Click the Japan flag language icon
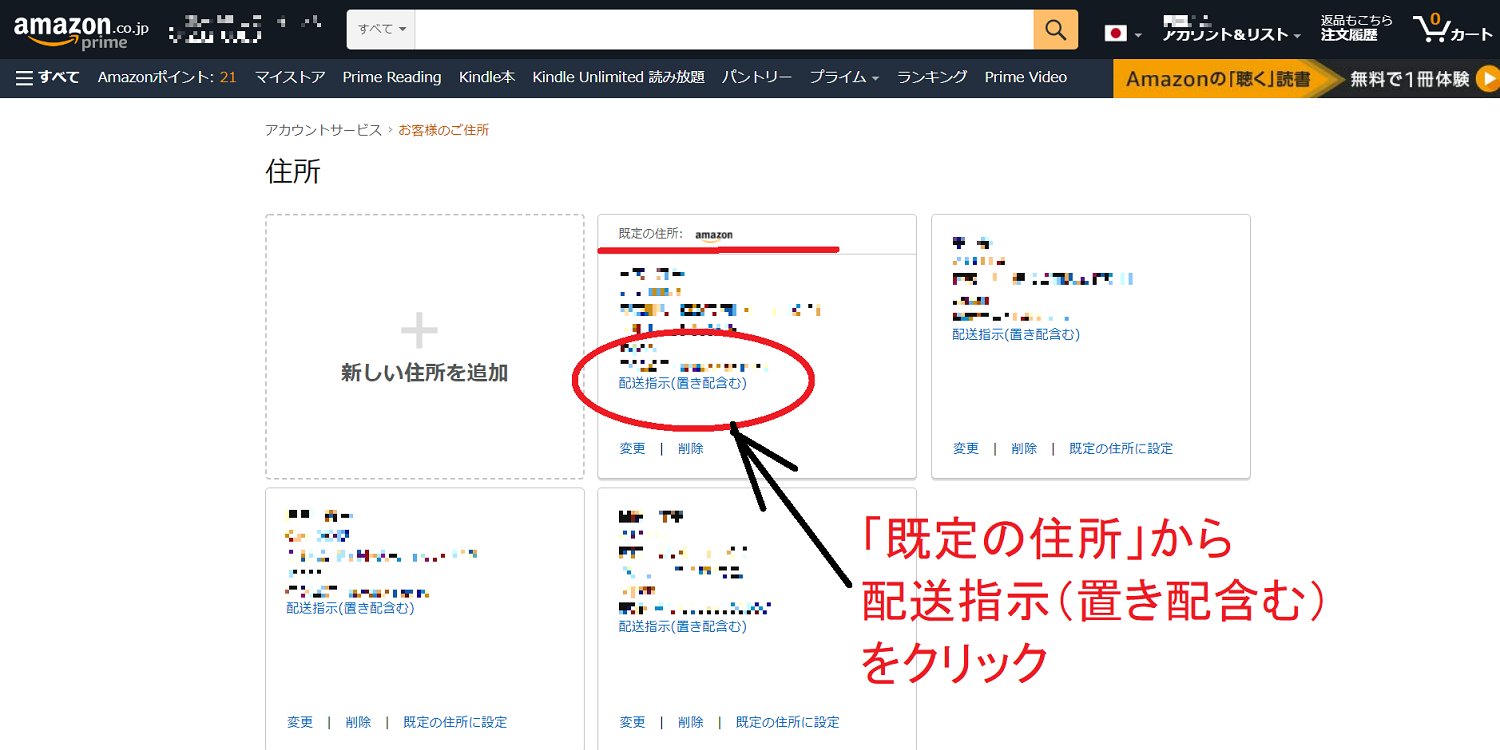This screenshot has width=1500, height=750. tap(1115, 33)
